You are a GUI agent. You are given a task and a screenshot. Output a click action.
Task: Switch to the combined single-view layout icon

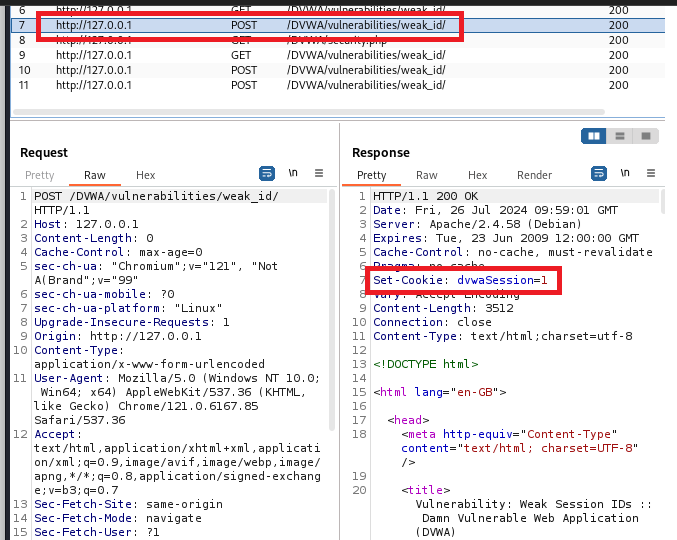coord(645,136)
